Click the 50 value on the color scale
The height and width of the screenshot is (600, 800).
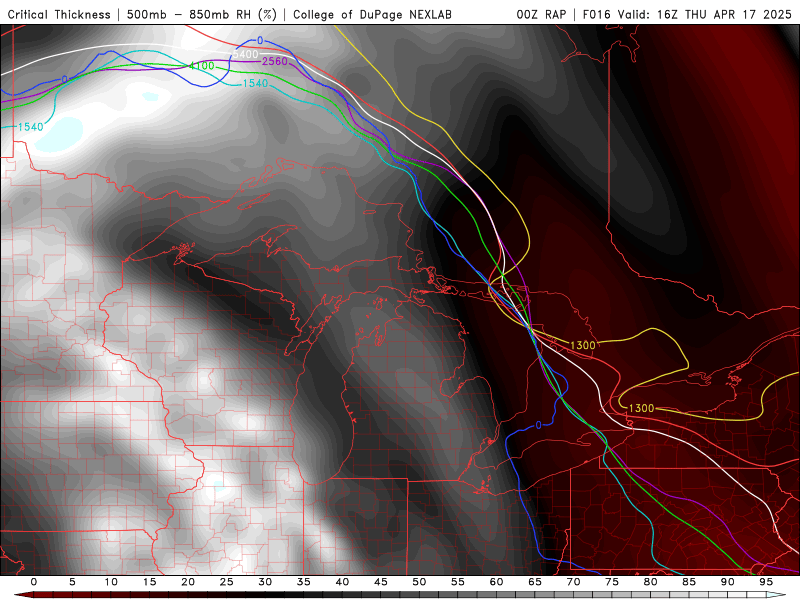pos(419,582)
